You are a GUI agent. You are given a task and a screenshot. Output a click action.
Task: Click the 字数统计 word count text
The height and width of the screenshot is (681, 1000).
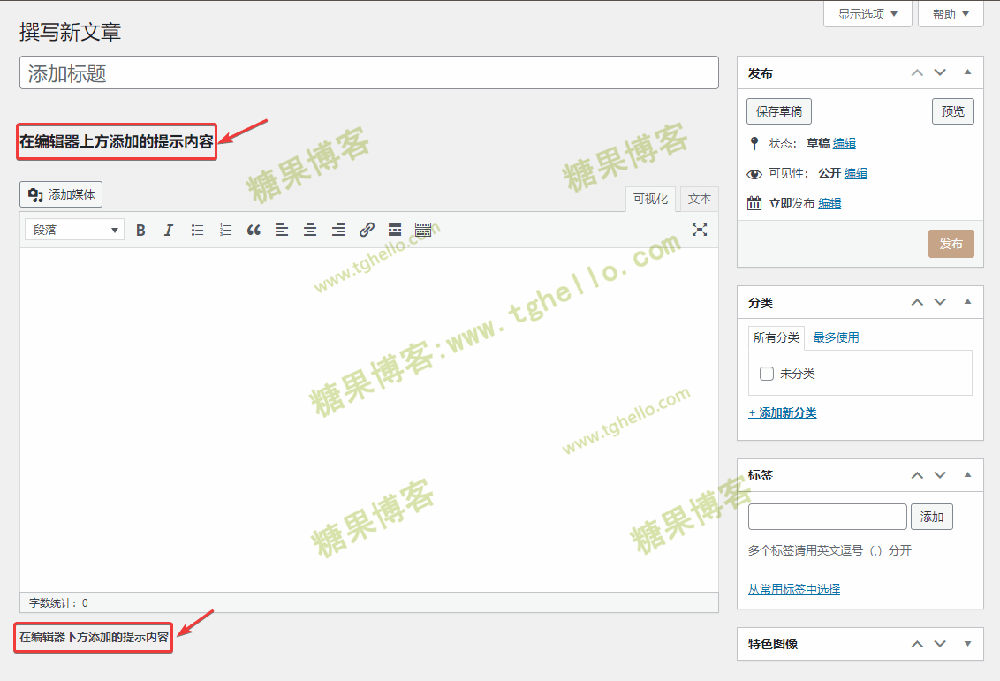(58, 603)
